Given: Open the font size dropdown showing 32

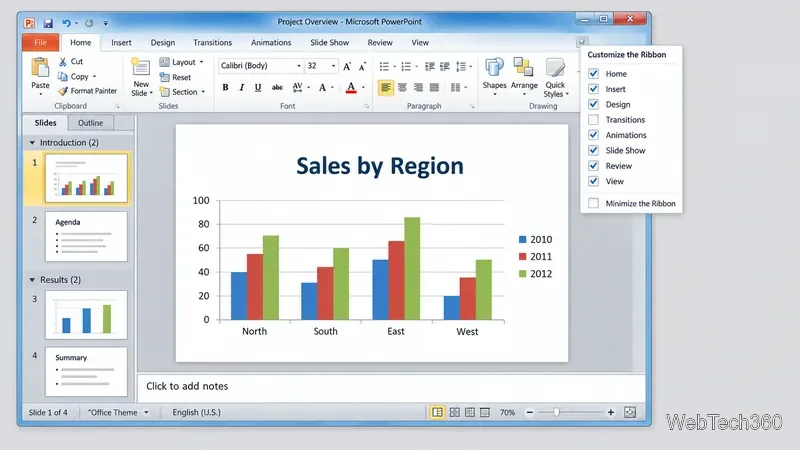Looking at the screenshot, I should tap(334, 66).
